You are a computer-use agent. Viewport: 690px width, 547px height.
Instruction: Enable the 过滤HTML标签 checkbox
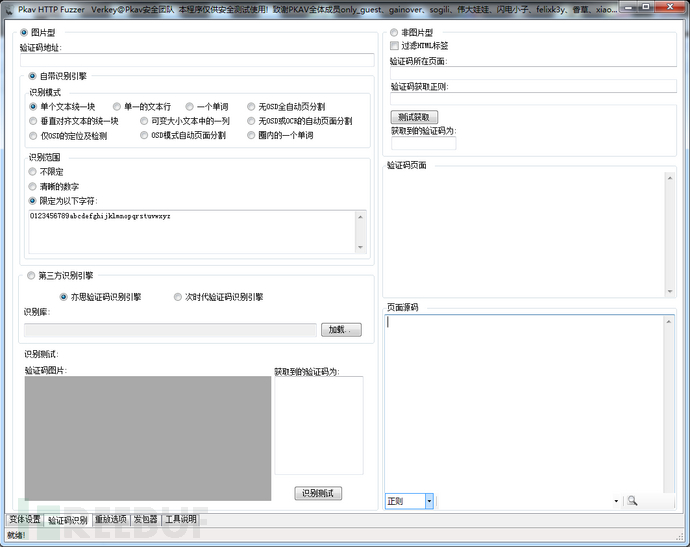[x=394, y=45]
